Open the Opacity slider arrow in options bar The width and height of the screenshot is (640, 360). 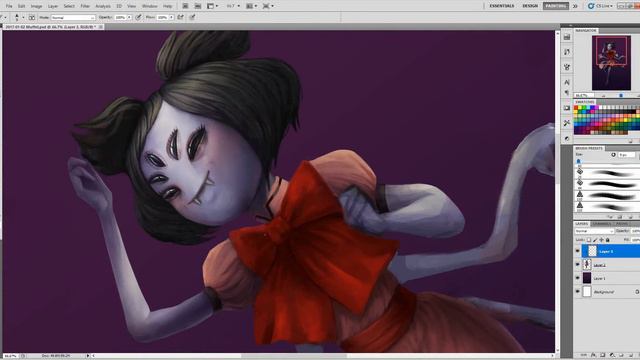point(129,18)
